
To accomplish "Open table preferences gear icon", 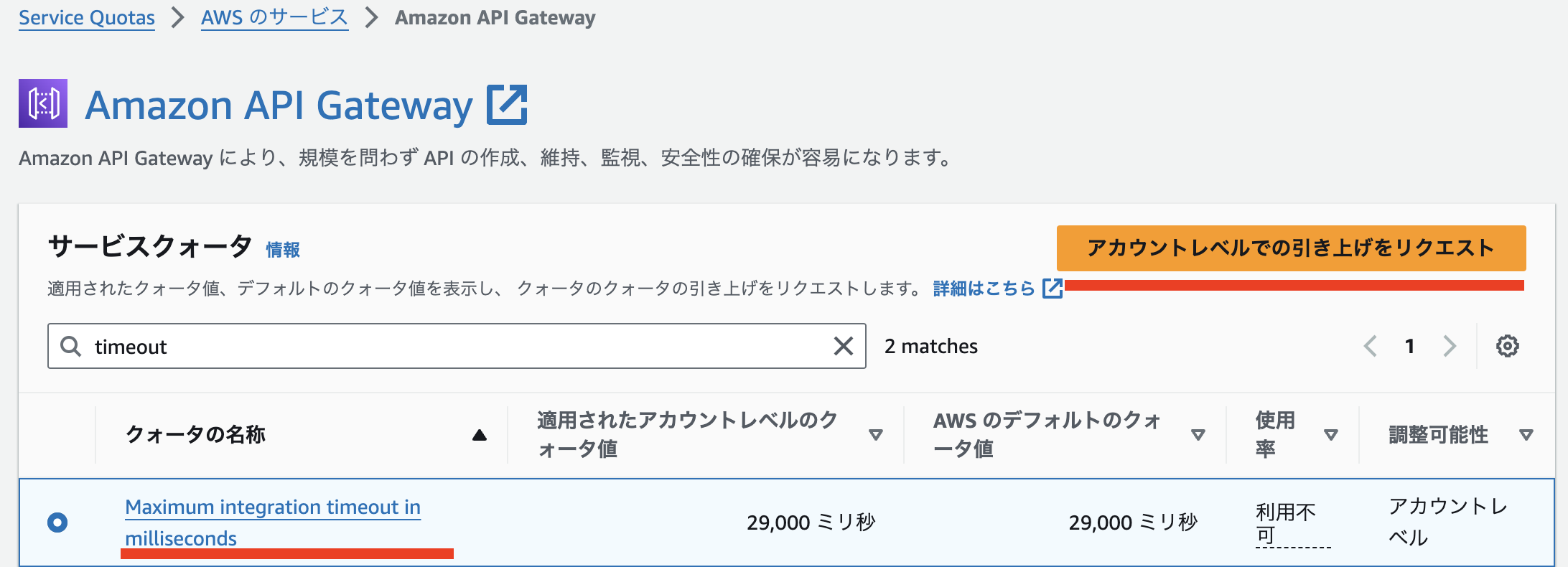I will [1507, 346].
